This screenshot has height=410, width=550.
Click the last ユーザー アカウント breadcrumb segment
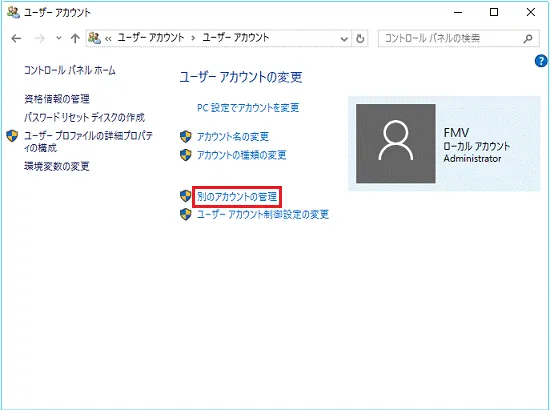tap(236, 38)
